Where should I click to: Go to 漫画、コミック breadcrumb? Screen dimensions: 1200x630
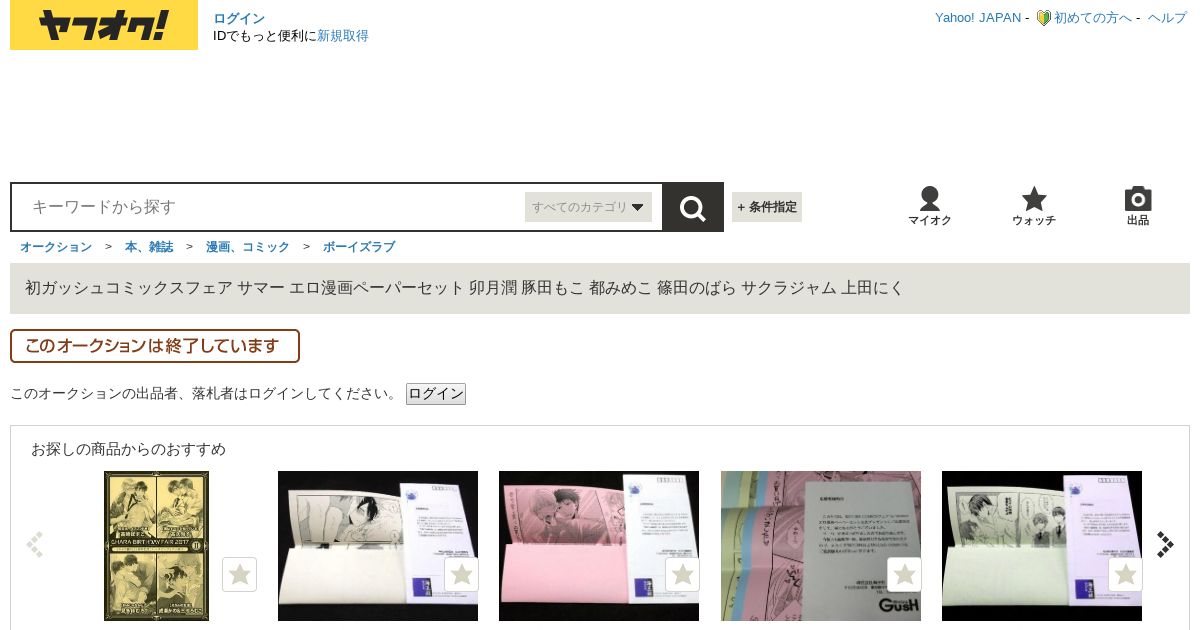coord(248,247)
